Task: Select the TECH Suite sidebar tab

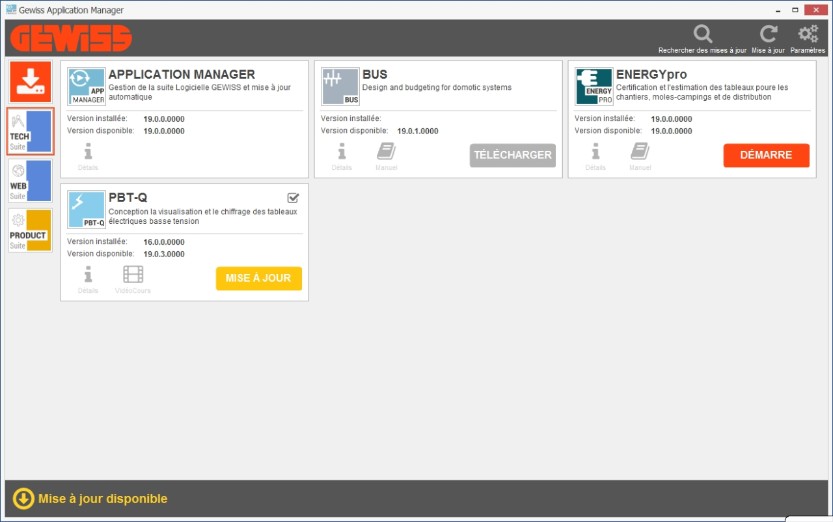Action: click(x=30, y=131)
